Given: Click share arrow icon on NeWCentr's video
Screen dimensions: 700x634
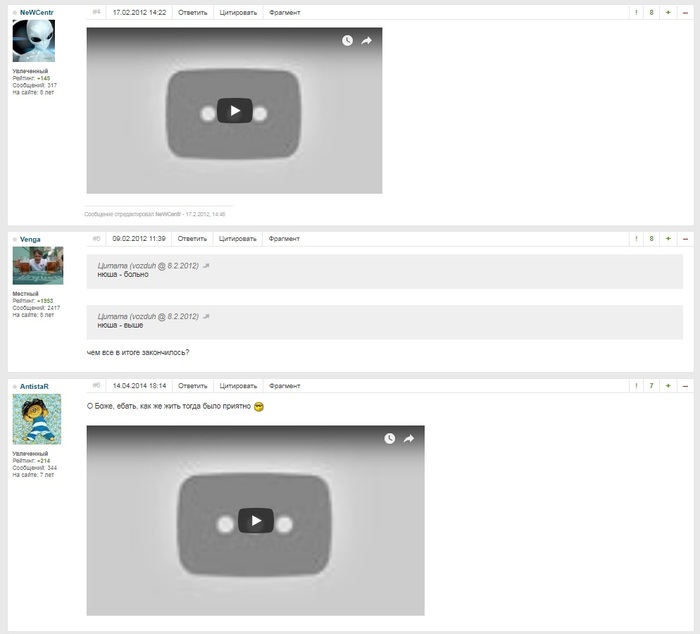Looking at the screenshot, I should point(367,41).
